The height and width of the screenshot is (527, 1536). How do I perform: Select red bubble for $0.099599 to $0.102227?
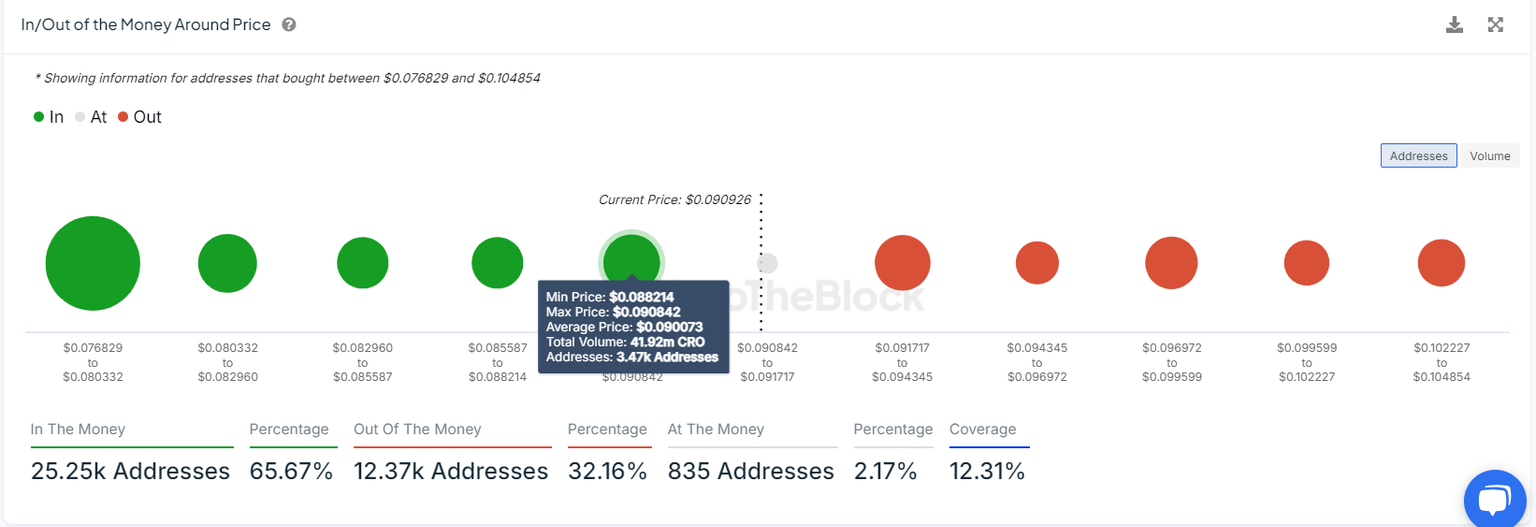coord(1306,264)
